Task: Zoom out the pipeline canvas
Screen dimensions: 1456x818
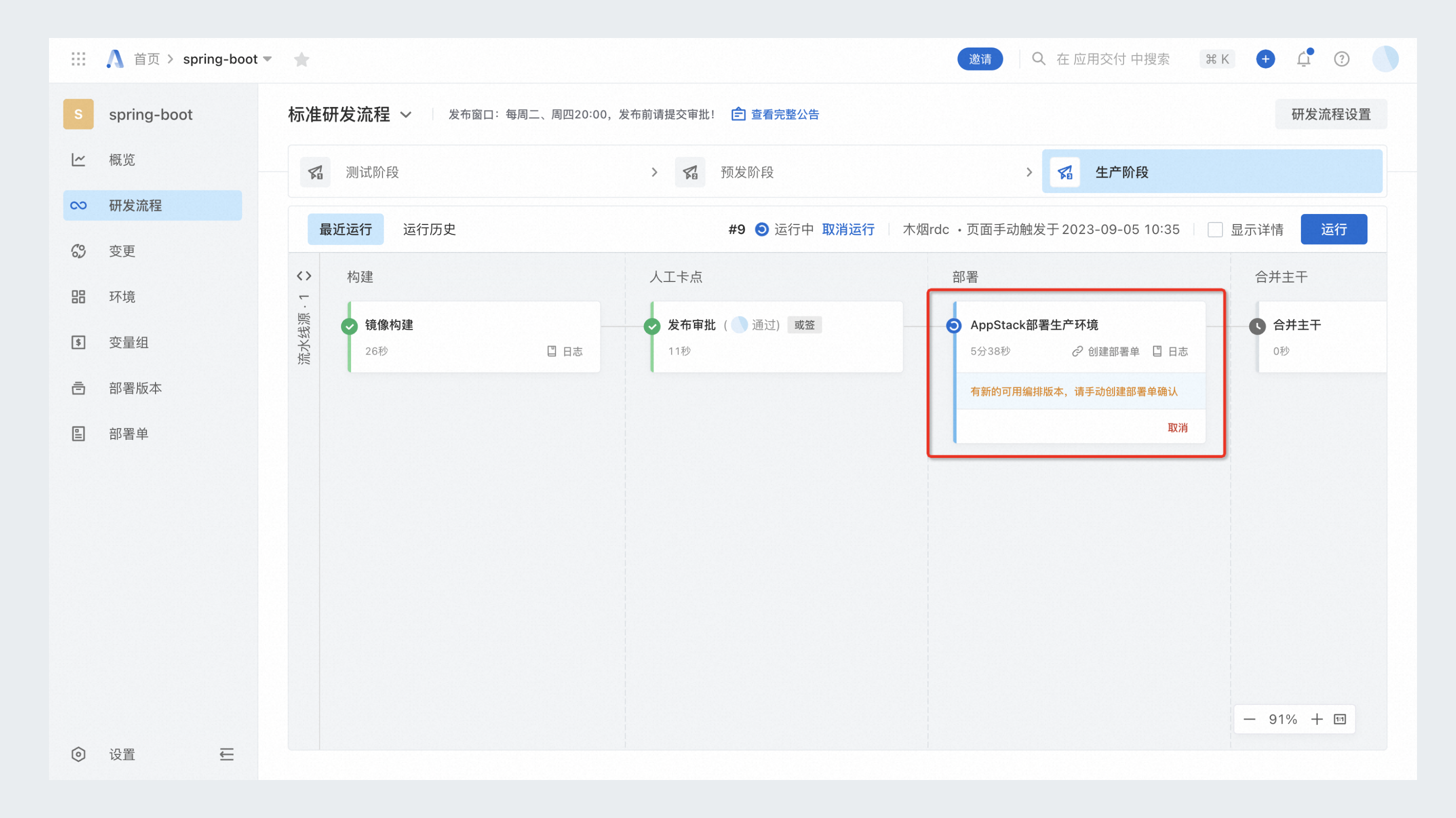Action: [1249, 719]
